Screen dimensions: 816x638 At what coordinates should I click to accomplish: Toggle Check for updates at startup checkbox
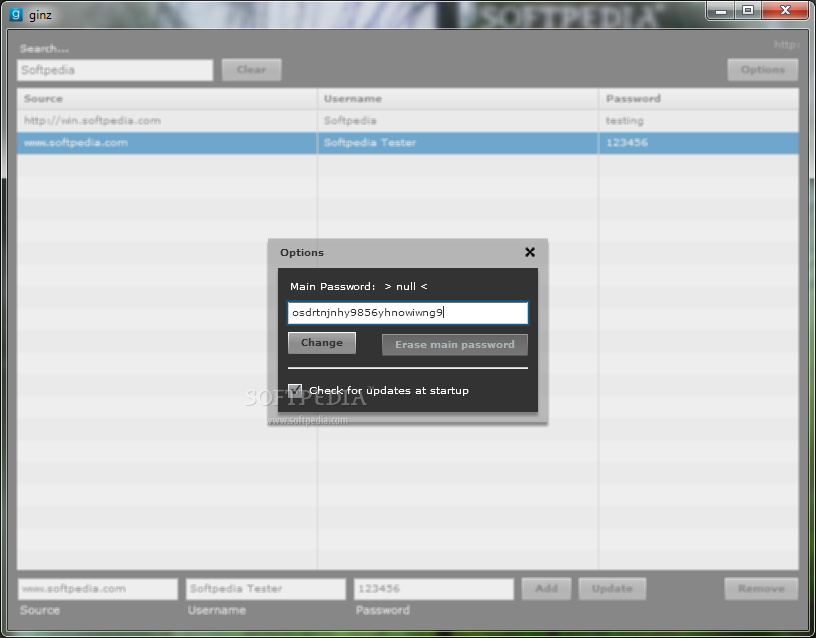pyautogui.click(x=295, y=390)
